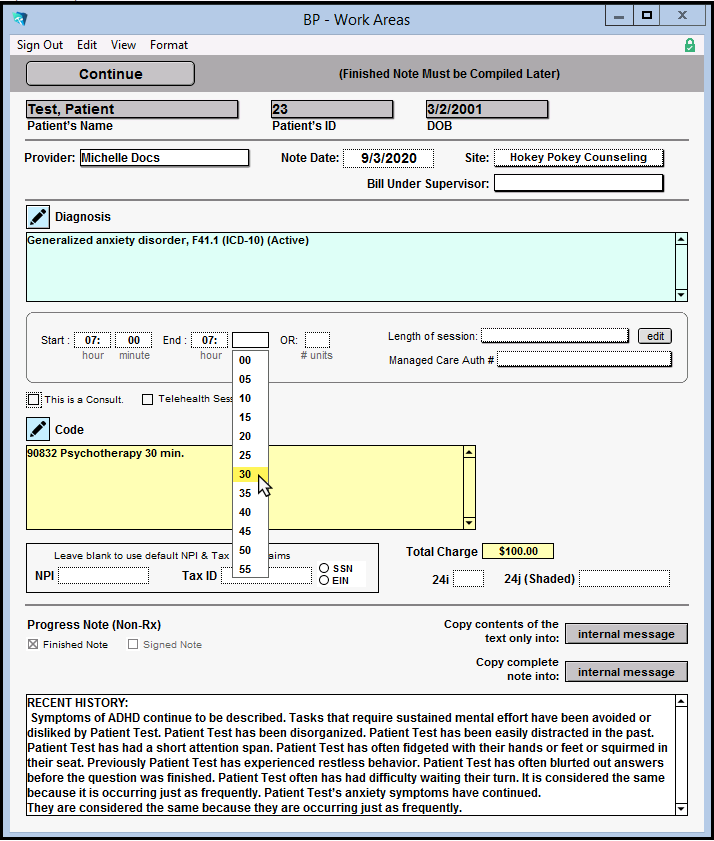Check the This is a Consult box
The height and width of the screenshot is (841, 714).
coord(34,400)
